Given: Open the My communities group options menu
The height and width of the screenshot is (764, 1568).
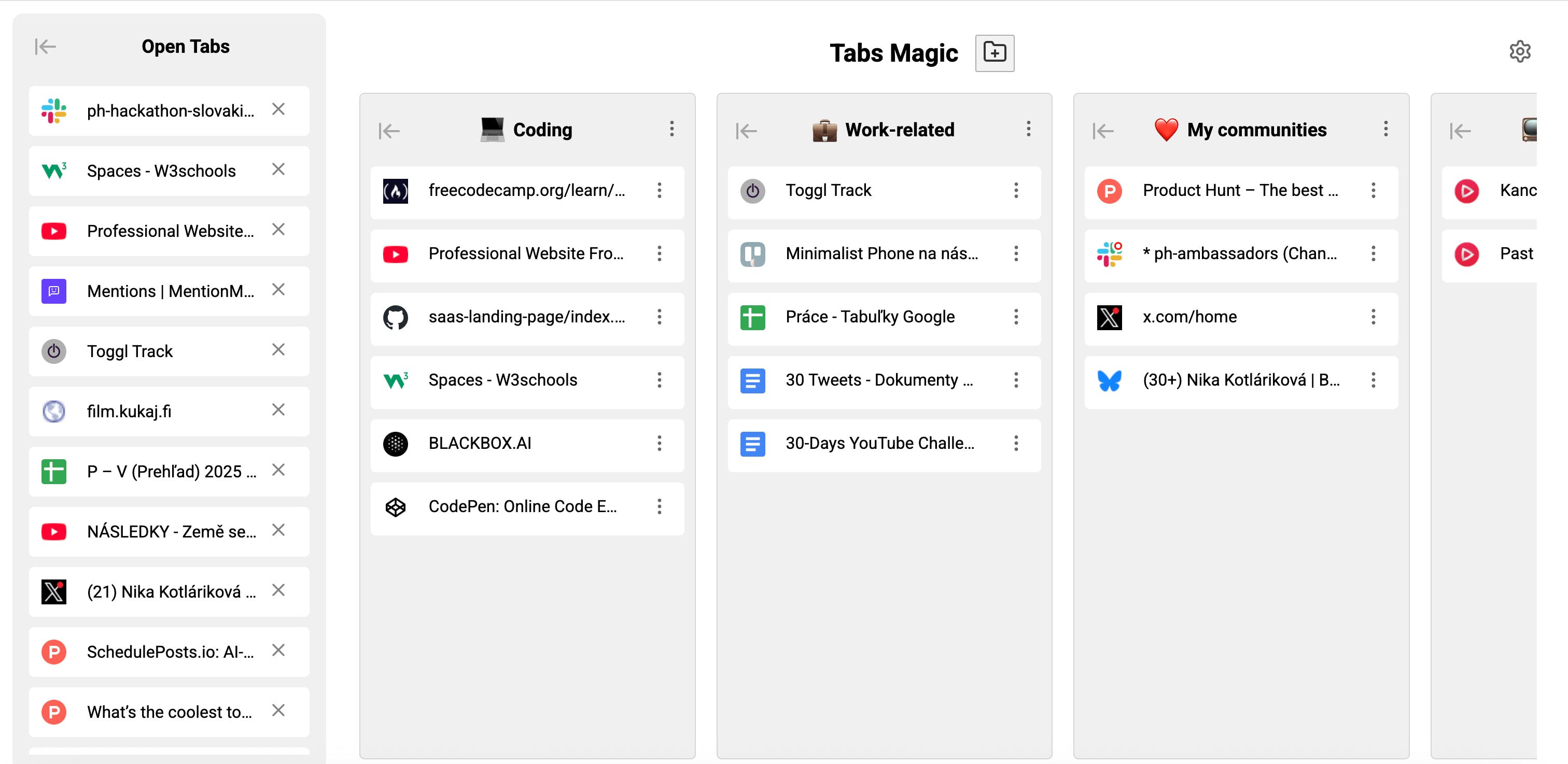Looking at the screenshot, I should [1386, 129].
